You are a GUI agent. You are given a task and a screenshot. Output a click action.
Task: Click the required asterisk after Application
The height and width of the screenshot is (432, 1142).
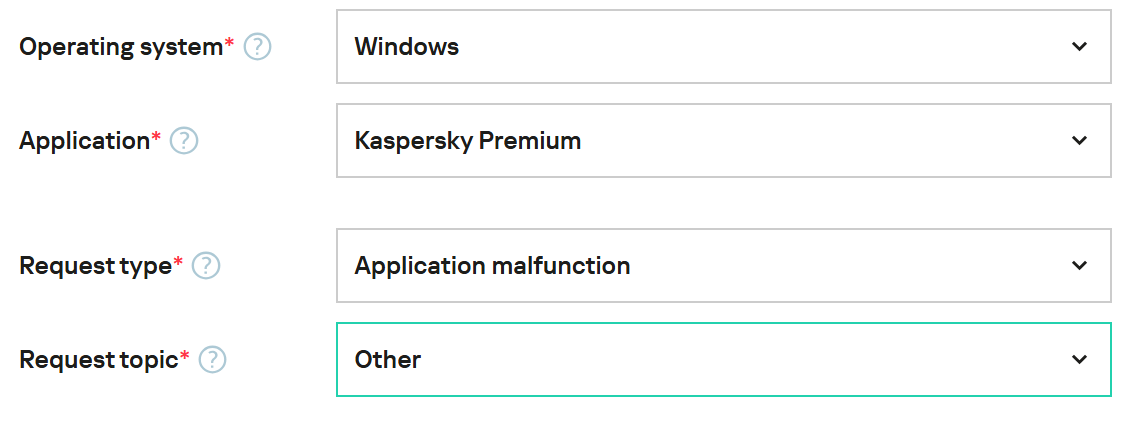click(x=156, y=137)
